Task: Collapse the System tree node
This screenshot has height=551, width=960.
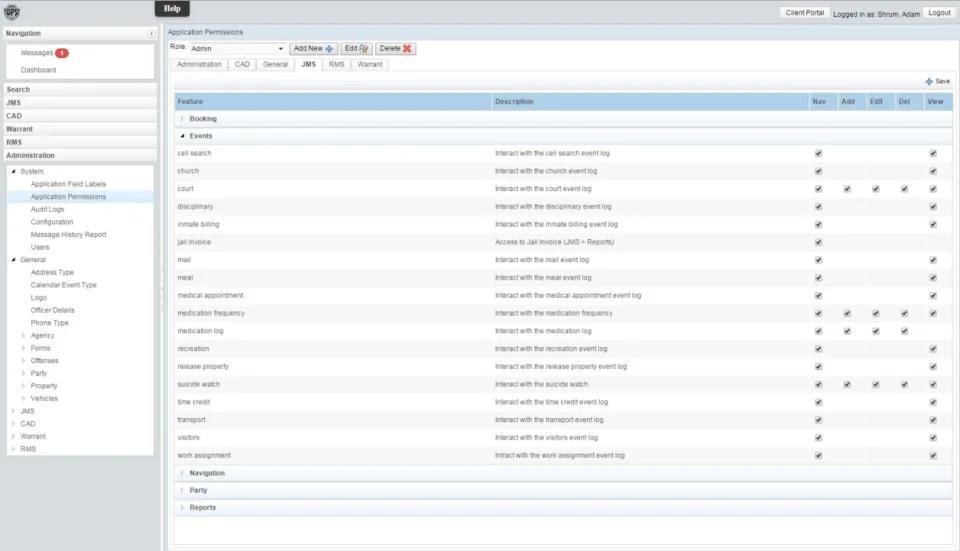Action: click(13, 171)
